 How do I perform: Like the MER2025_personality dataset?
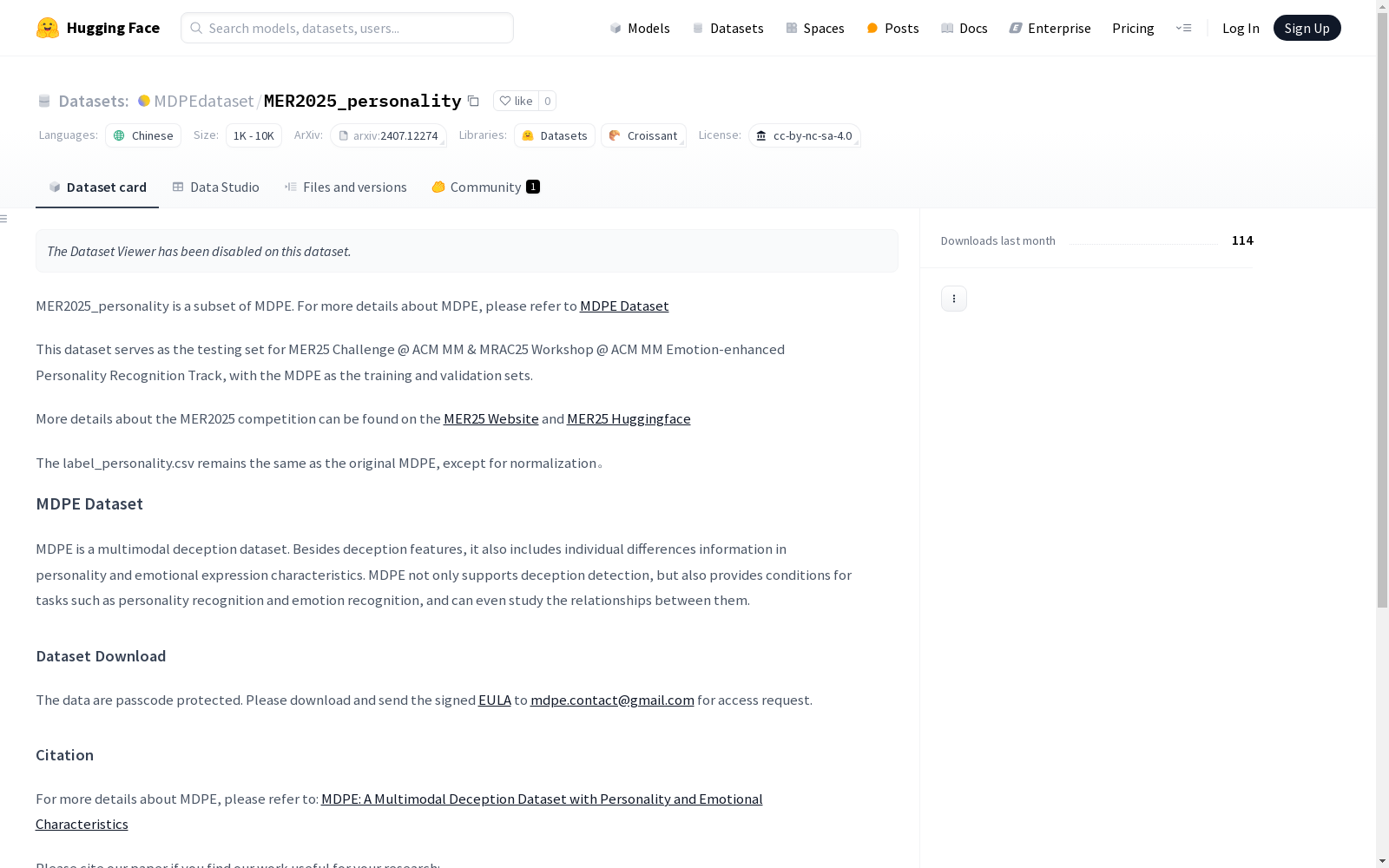click(x=516, y=101)
